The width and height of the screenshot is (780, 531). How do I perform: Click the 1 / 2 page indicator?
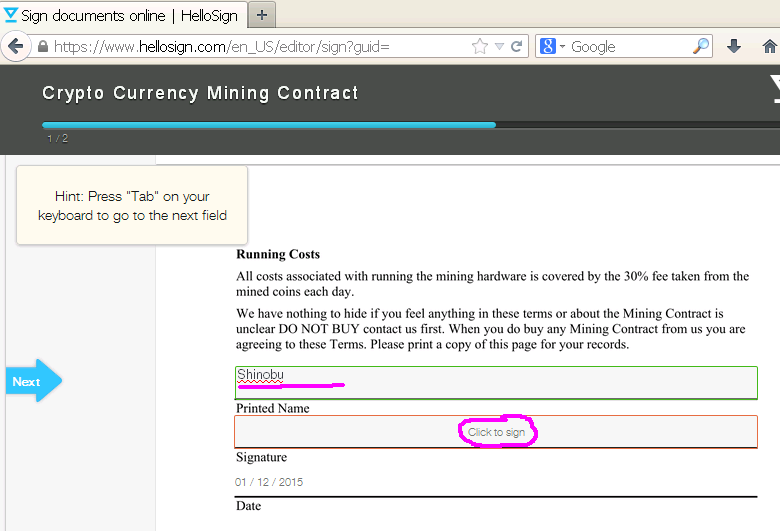pyautogui.click(x=58, y=138)
